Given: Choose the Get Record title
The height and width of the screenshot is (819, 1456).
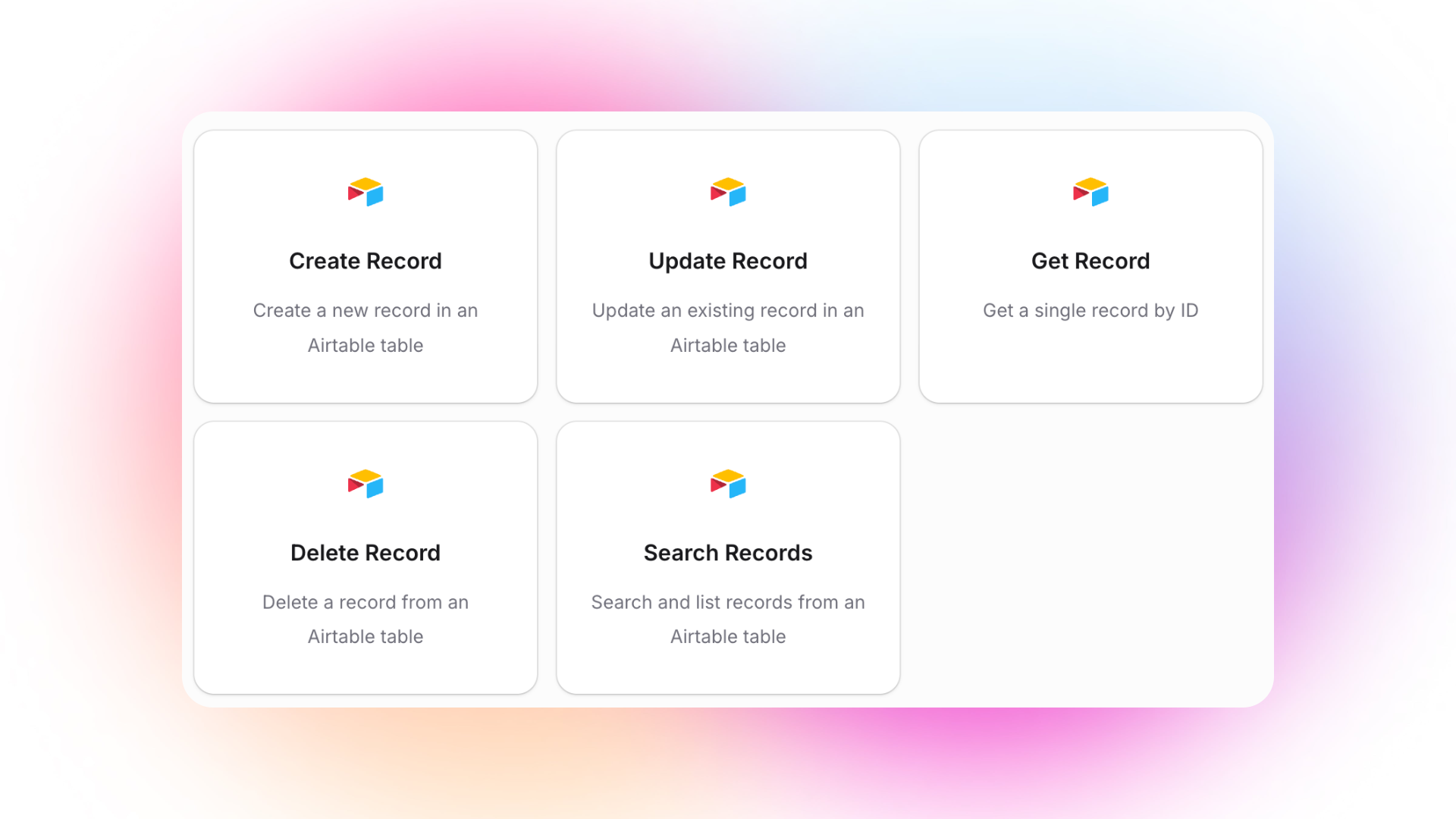Looking at the screenshot, I should (1090, 261).
